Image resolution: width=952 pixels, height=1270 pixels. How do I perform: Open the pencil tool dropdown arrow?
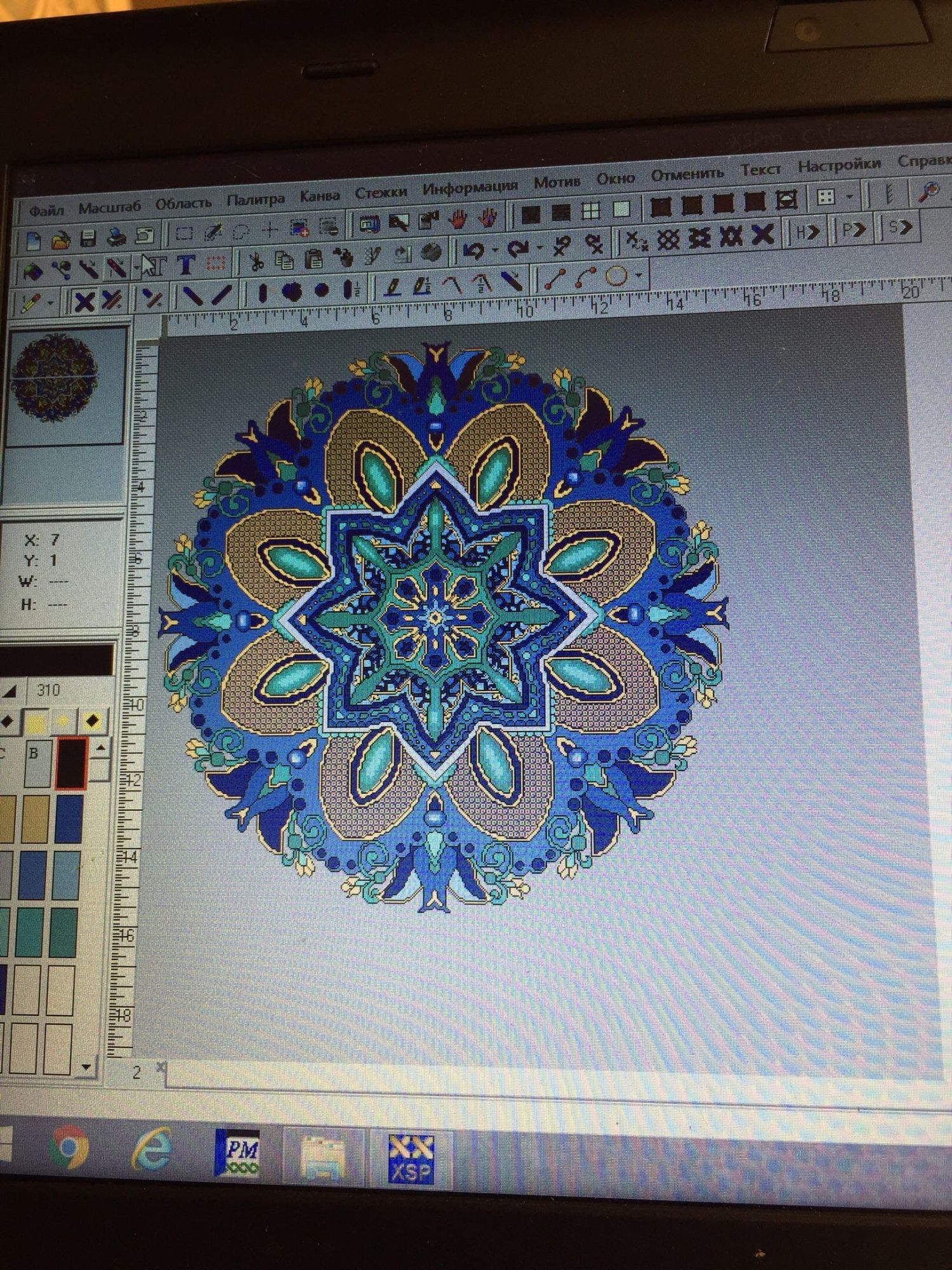click(50, 303)
